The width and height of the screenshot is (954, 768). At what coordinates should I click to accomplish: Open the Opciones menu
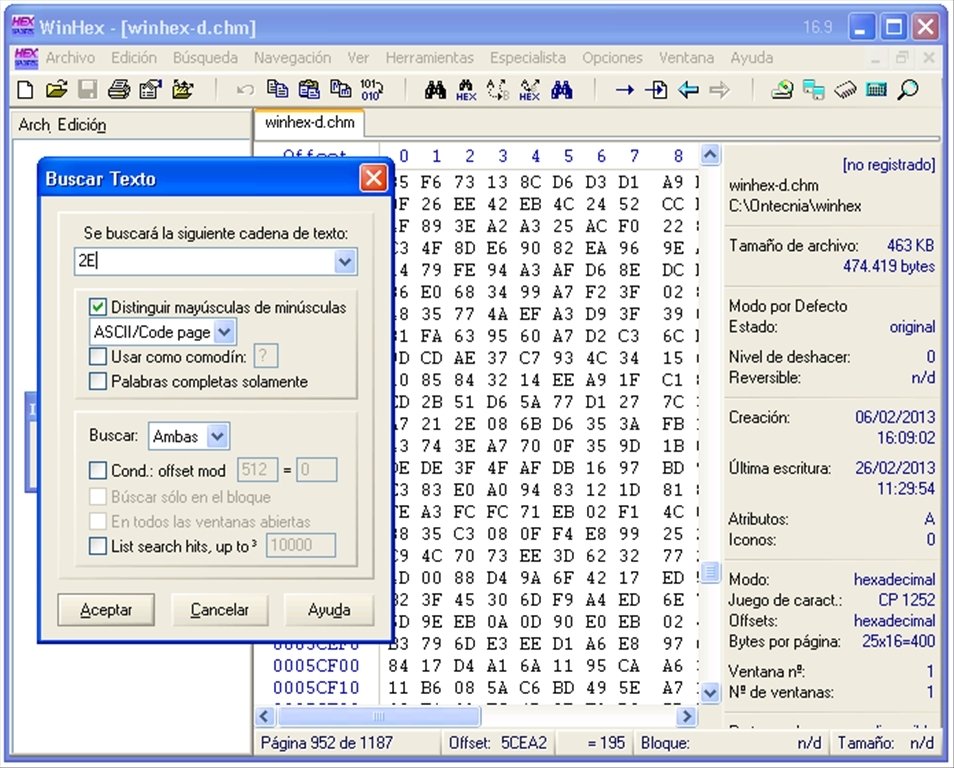(x=612, y=57)
